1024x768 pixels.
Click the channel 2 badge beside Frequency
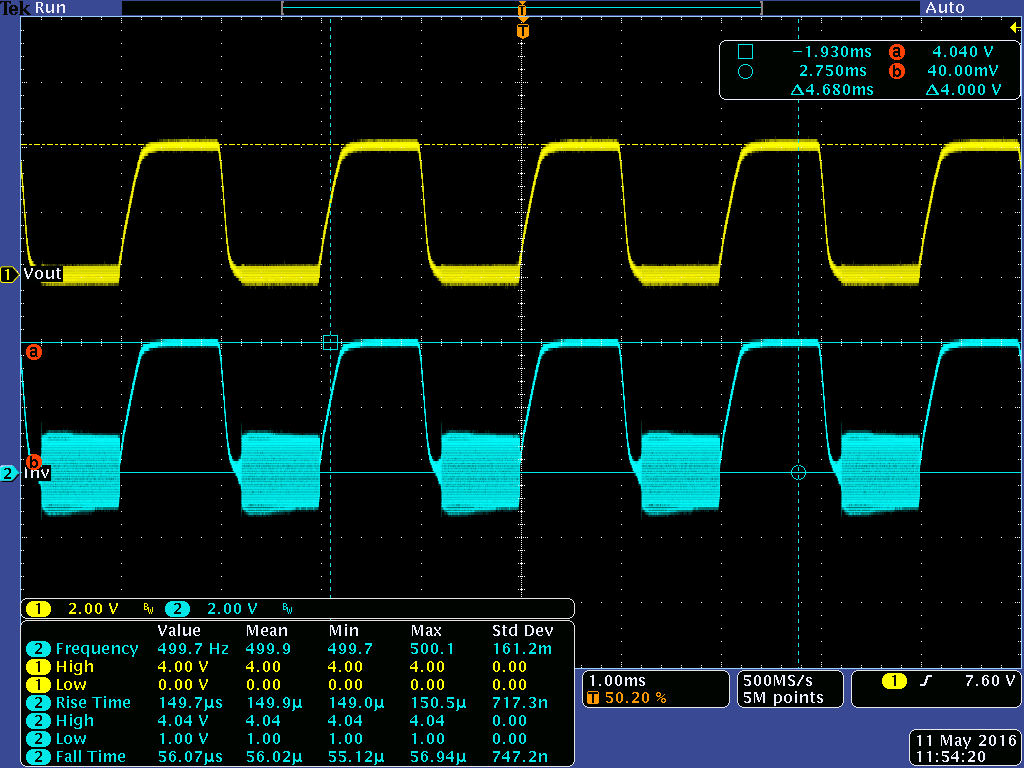(x=39, y=649)
